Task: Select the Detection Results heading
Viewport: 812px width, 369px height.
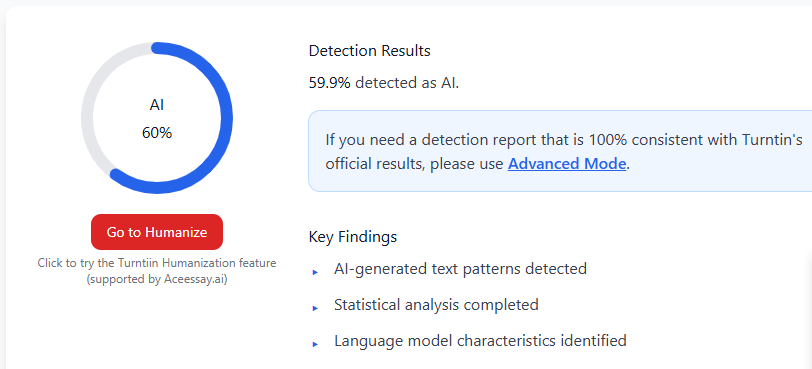Action: point(369,51)
